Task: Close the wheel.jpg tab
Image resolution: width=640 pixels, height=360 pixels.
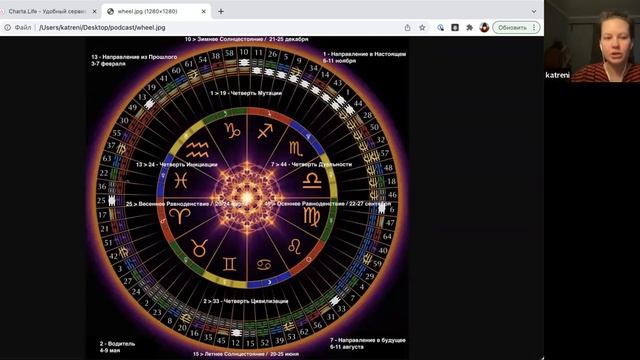Action: (x=204, y=11)
